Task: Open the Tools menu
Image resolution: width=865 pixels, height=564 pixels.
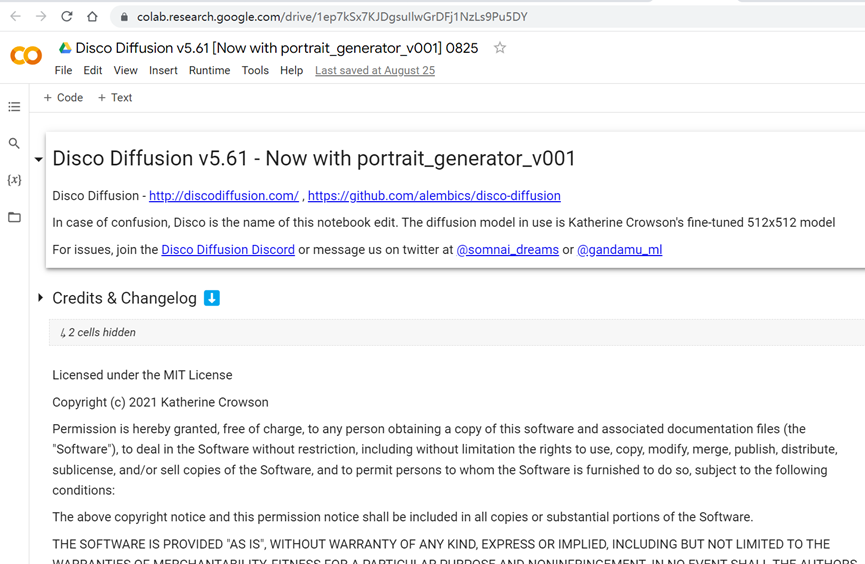Action: point(255,71)
